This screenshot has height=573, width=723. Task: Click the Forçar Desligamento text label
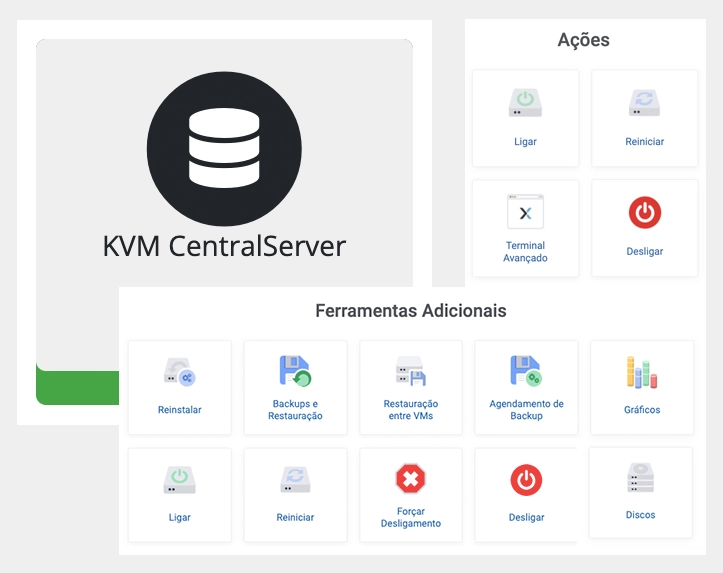pyautogui.click(x=411, y=517)
